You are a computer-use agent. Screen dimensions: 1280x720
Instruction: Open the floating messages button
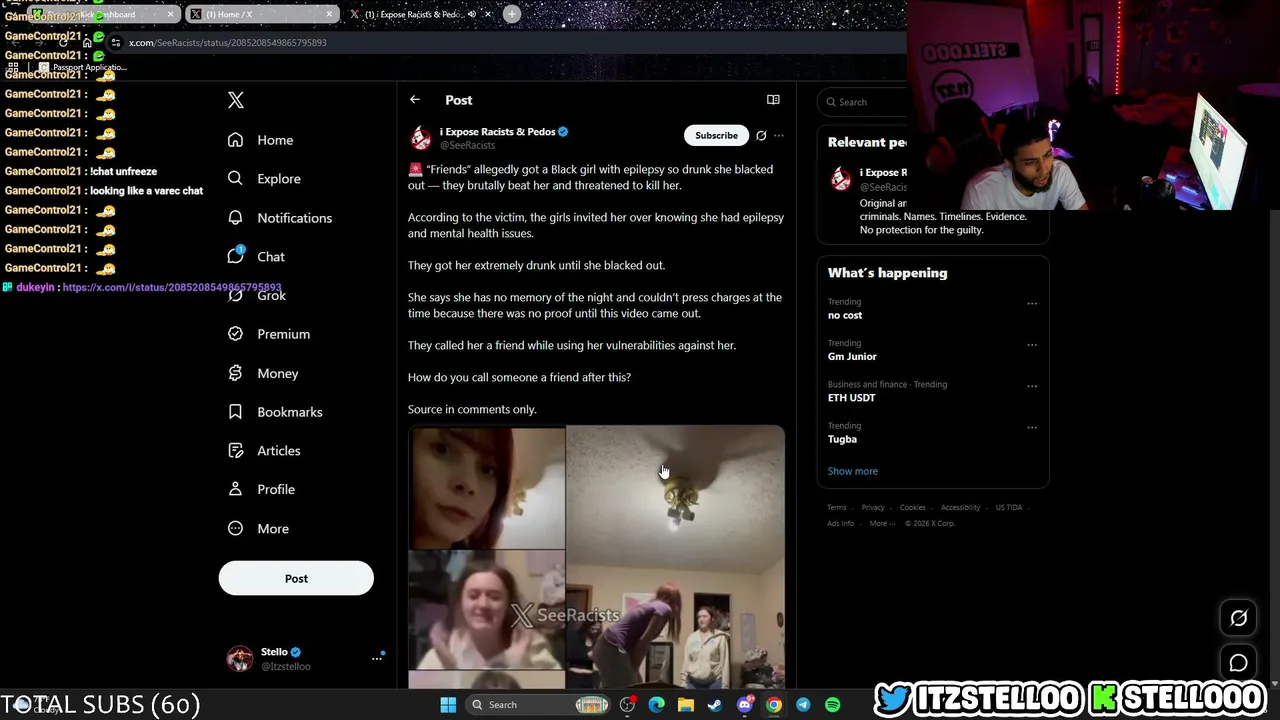(x=1238, y=663)
